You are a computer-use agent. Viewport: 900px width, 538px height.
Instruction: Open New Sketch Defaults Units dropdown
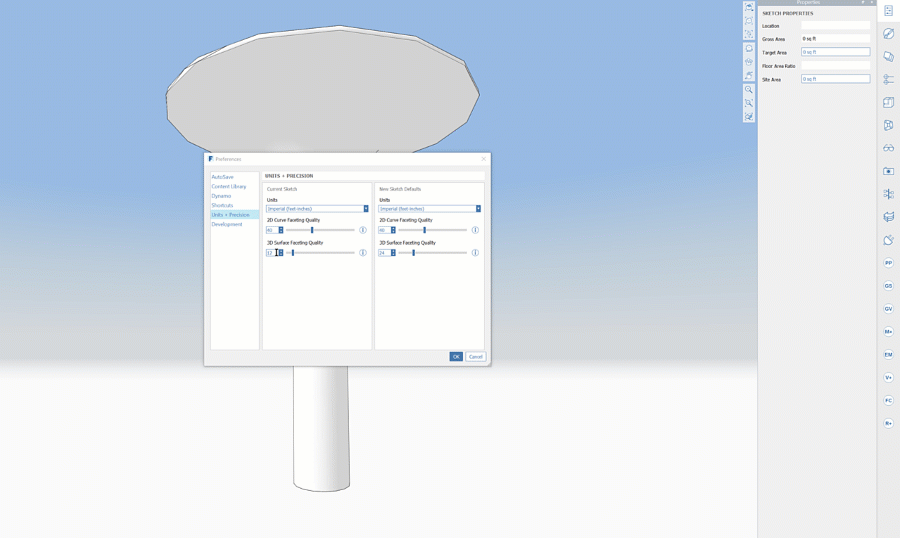[429, 209]
